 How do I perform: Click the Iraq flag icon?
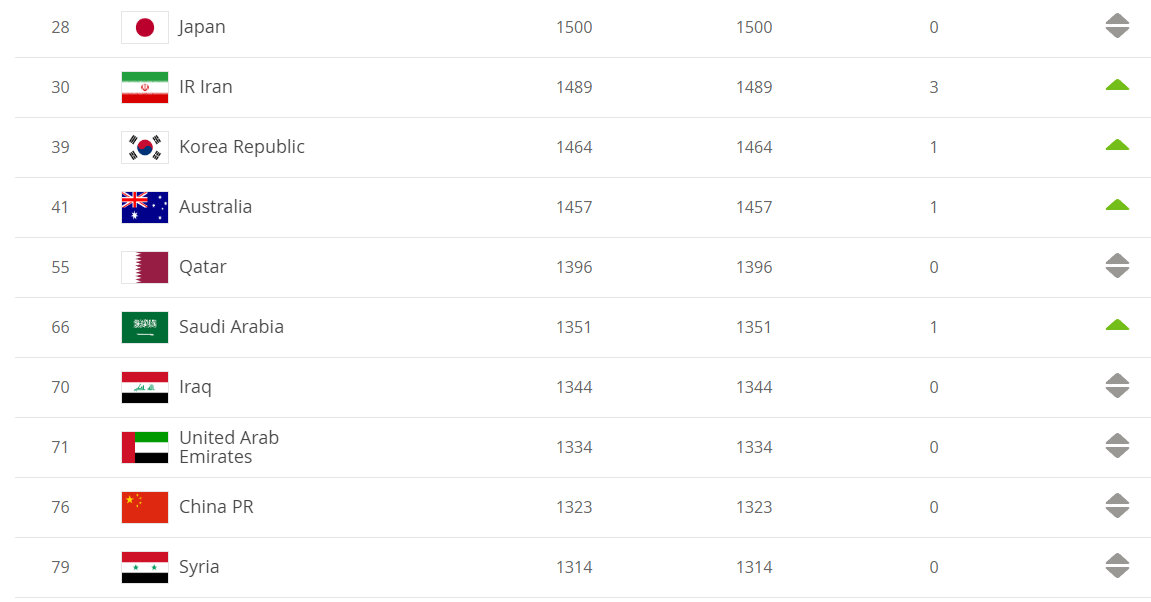point(145,388)
